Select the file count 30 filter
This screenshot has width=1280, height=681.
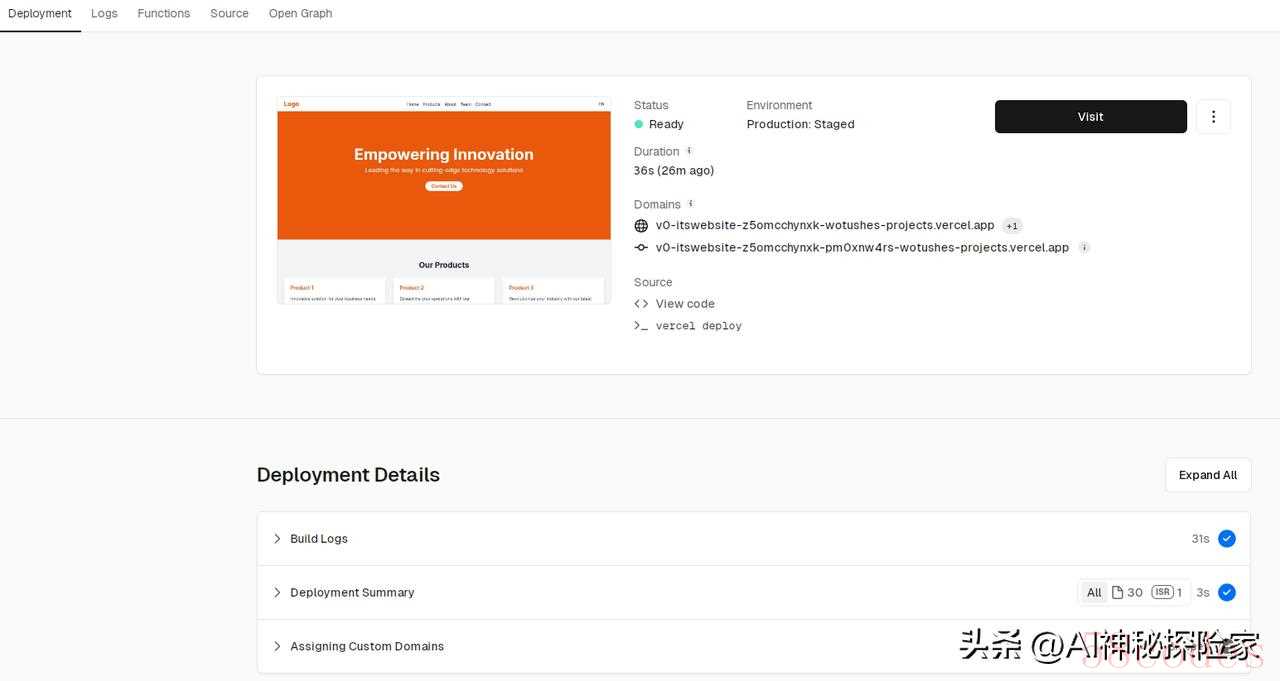[x=1127, y=593]
